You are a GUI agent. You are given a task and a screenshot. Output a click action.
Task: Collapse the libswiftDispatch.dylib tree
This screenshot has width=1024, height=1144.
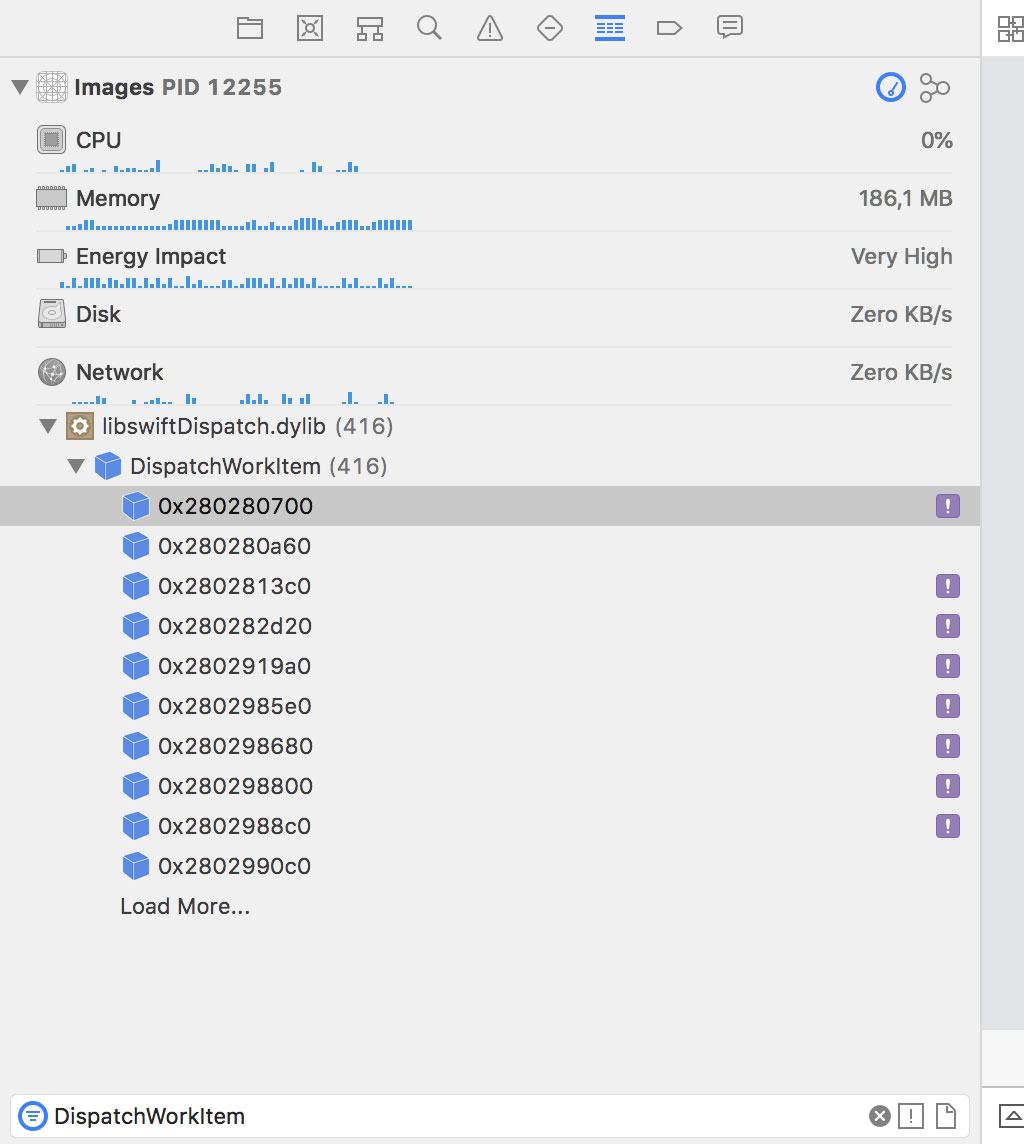(x=47, y=426)
